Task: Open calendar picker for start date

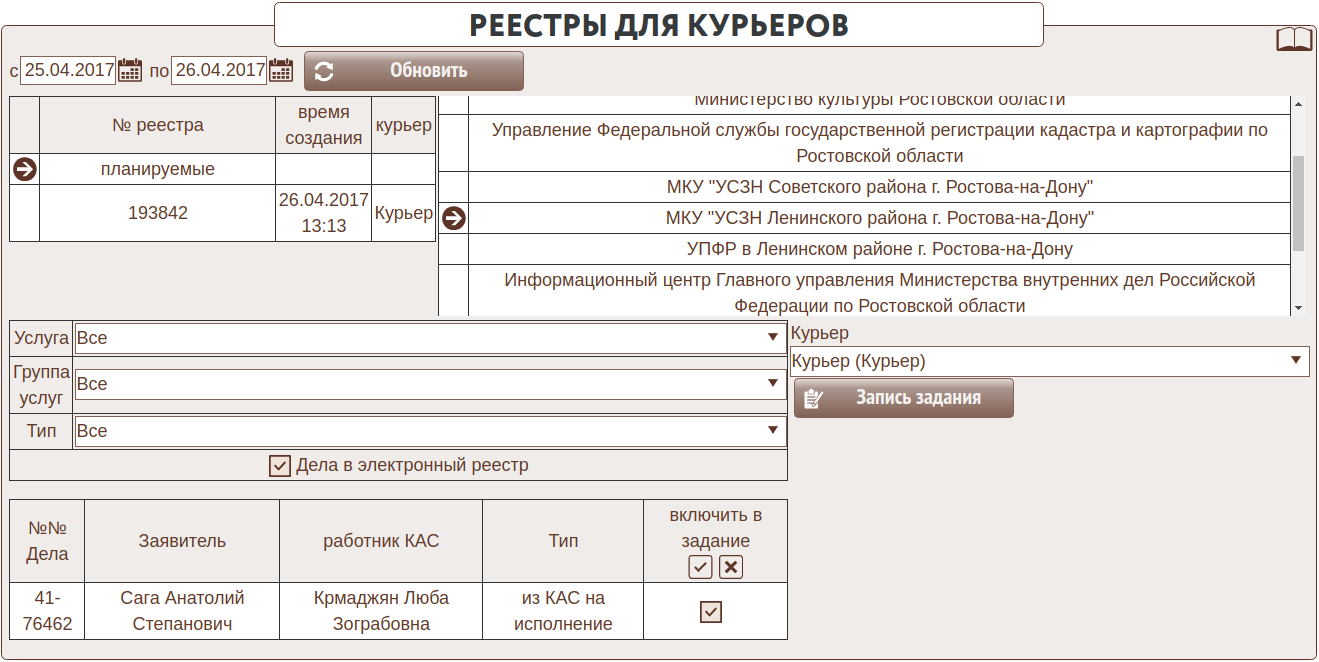Action: [x=130, y=70]
